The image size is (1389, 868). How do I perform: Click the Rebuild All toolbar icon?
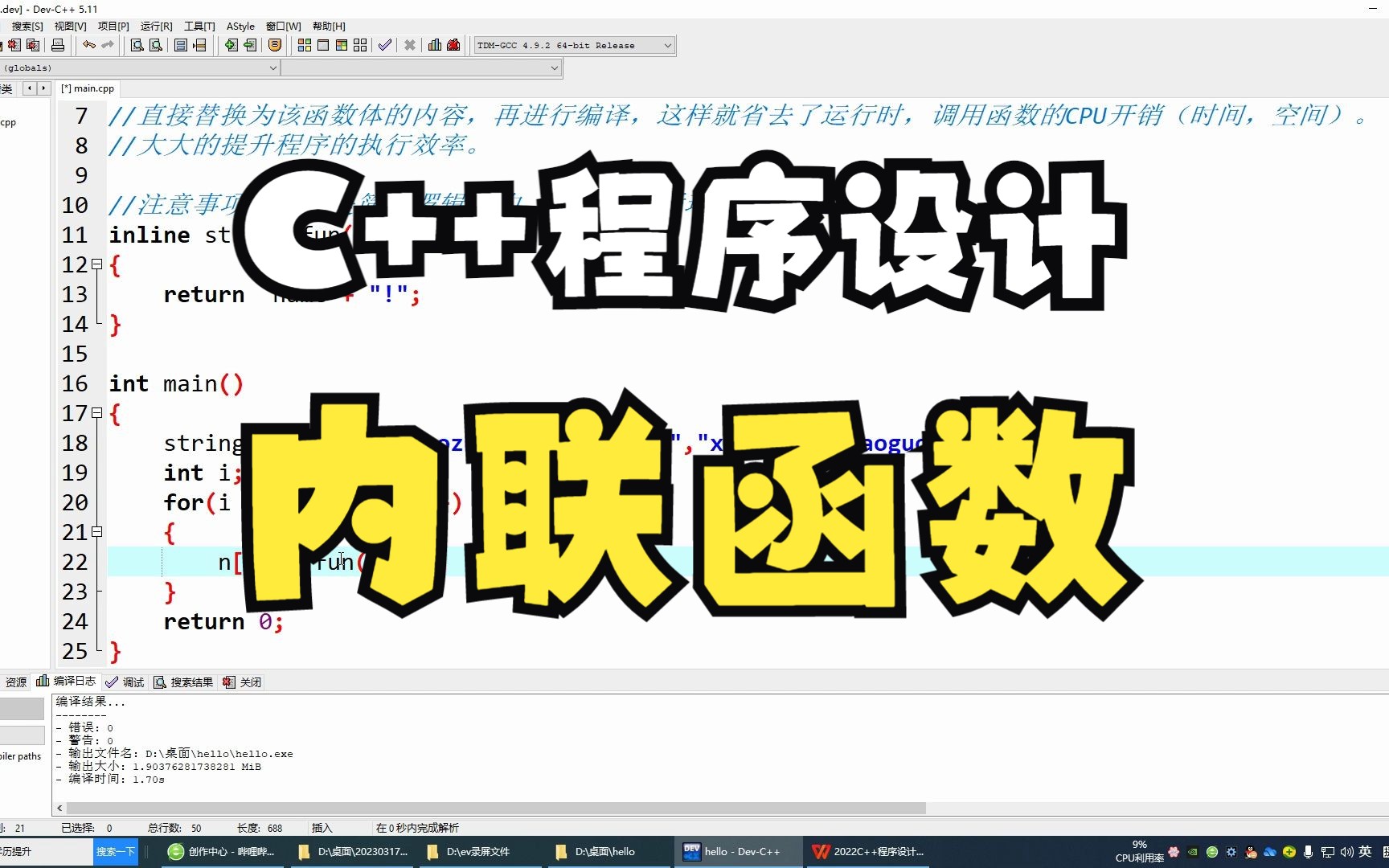360,45
